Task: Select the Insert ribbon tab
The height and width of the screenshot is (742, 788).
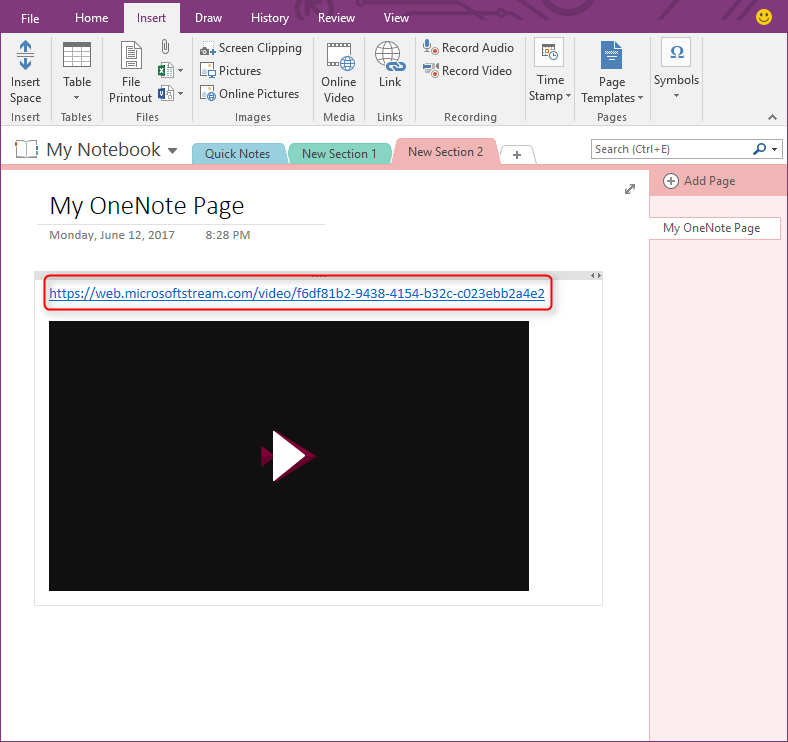Action: point(151,18)
